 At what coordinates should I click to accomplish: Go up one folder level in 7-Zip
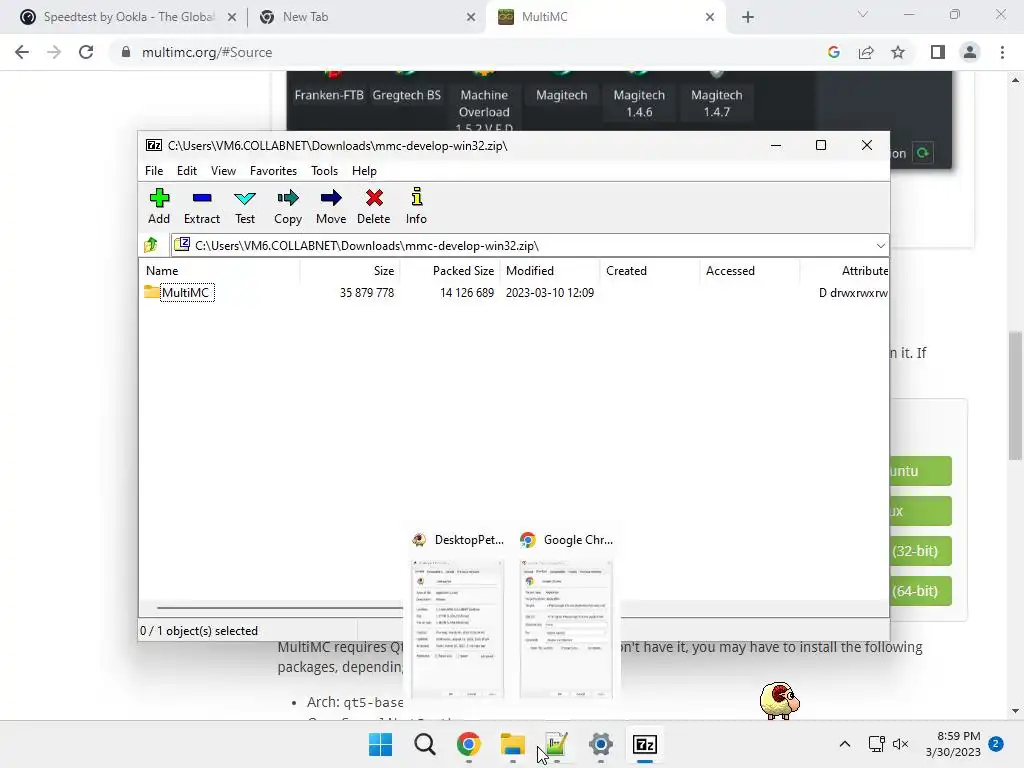pyautogui.click(x=151, y=245)
